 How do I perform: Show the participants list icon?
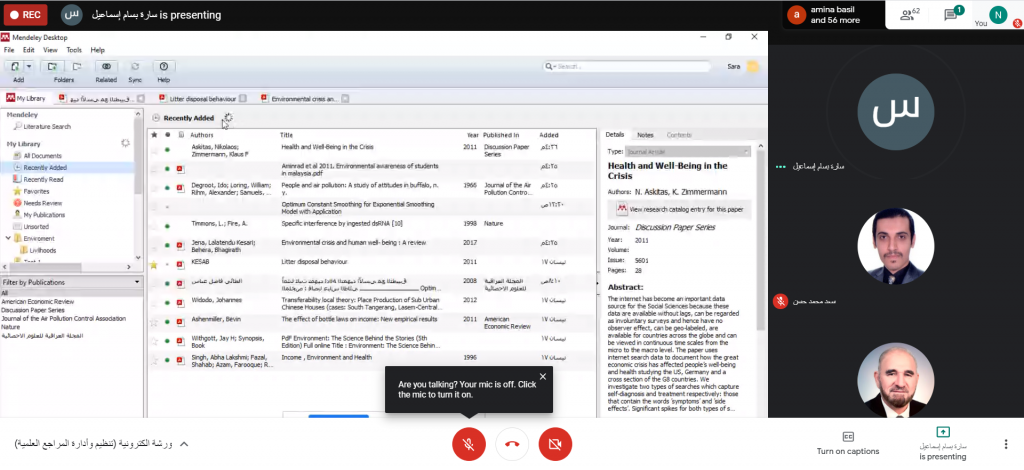(908, 14)
